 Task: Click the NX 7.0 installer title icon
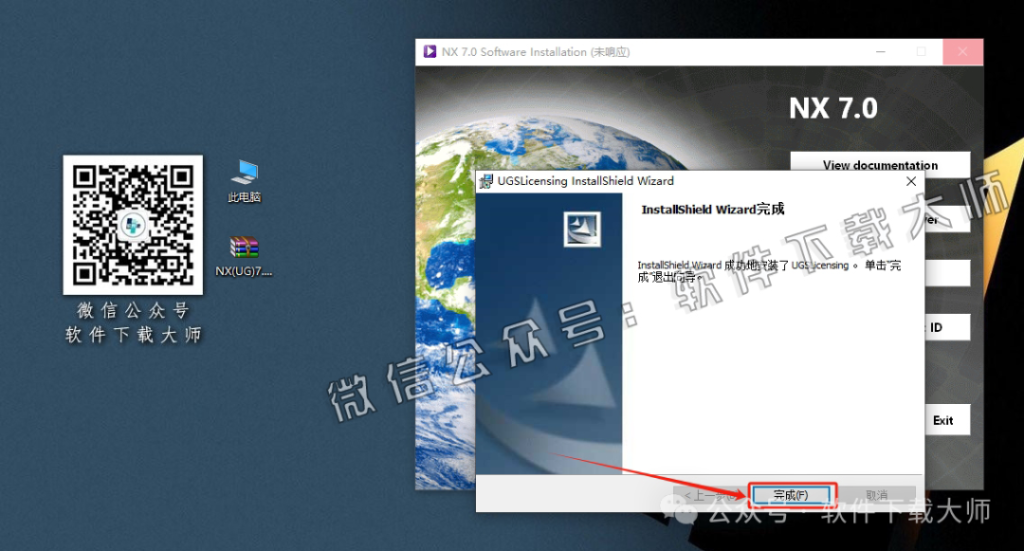pyautogui.click(x=429, y=52)
